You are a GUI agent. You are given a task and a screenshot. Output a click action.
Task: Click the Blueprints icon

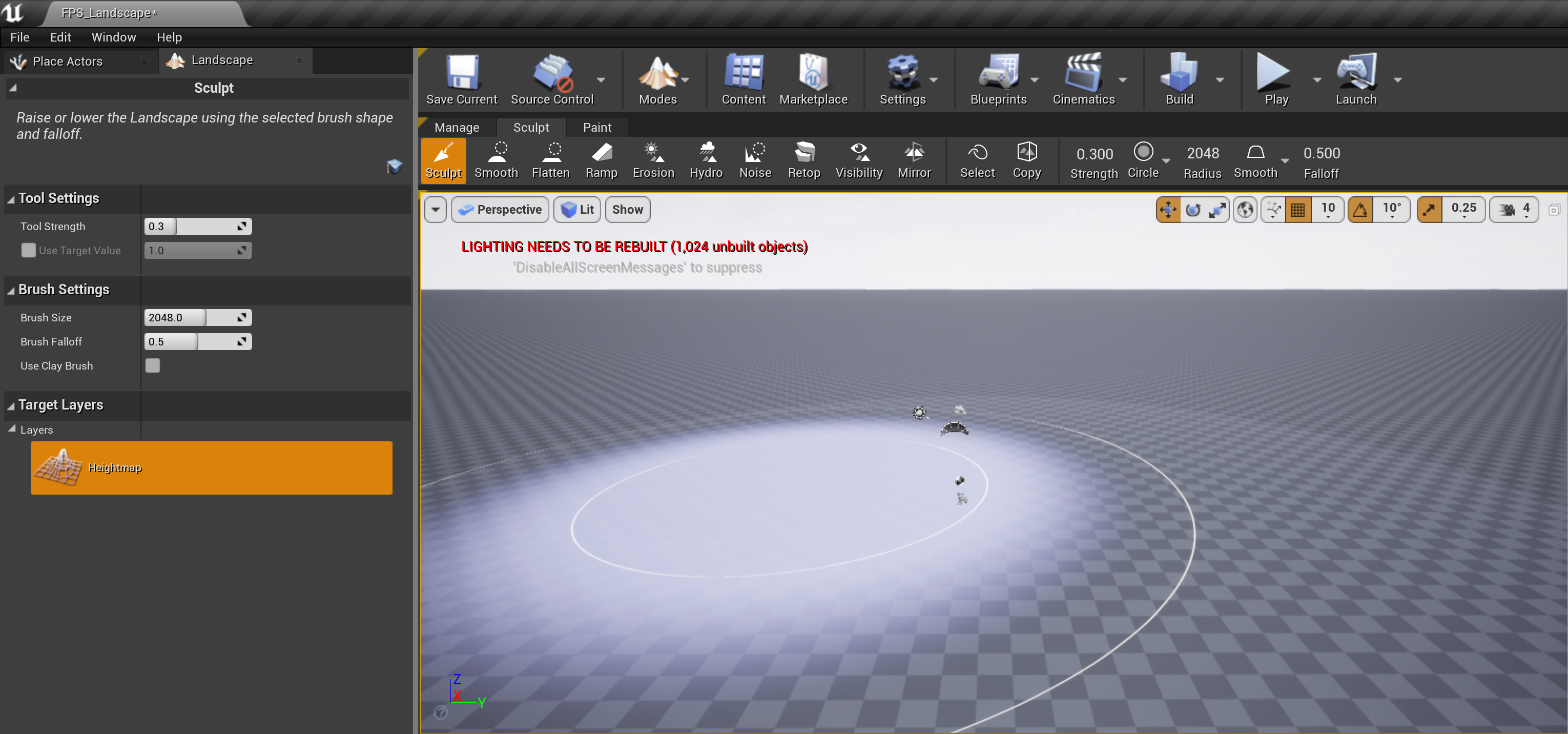[998, 79]
